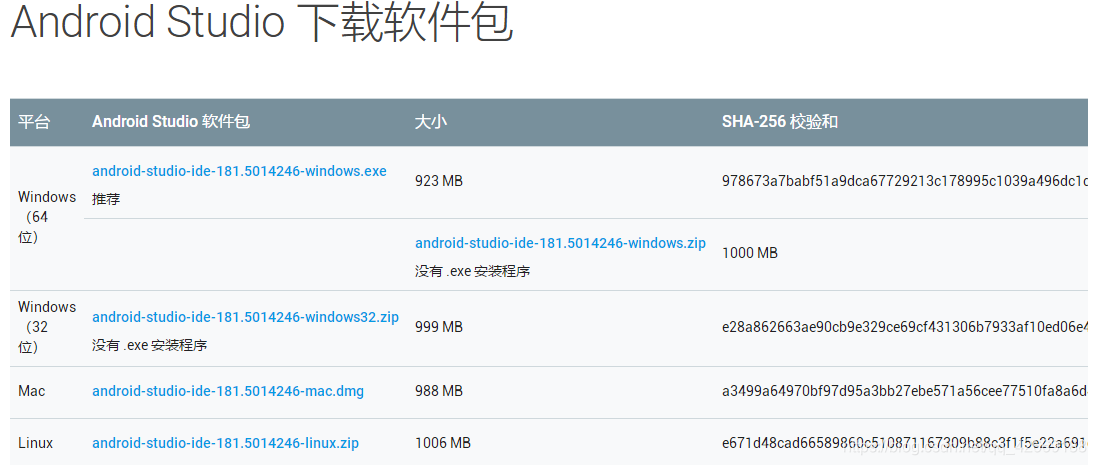Click the Android Studio 下载软件包 heading

(x=262, y=22)
